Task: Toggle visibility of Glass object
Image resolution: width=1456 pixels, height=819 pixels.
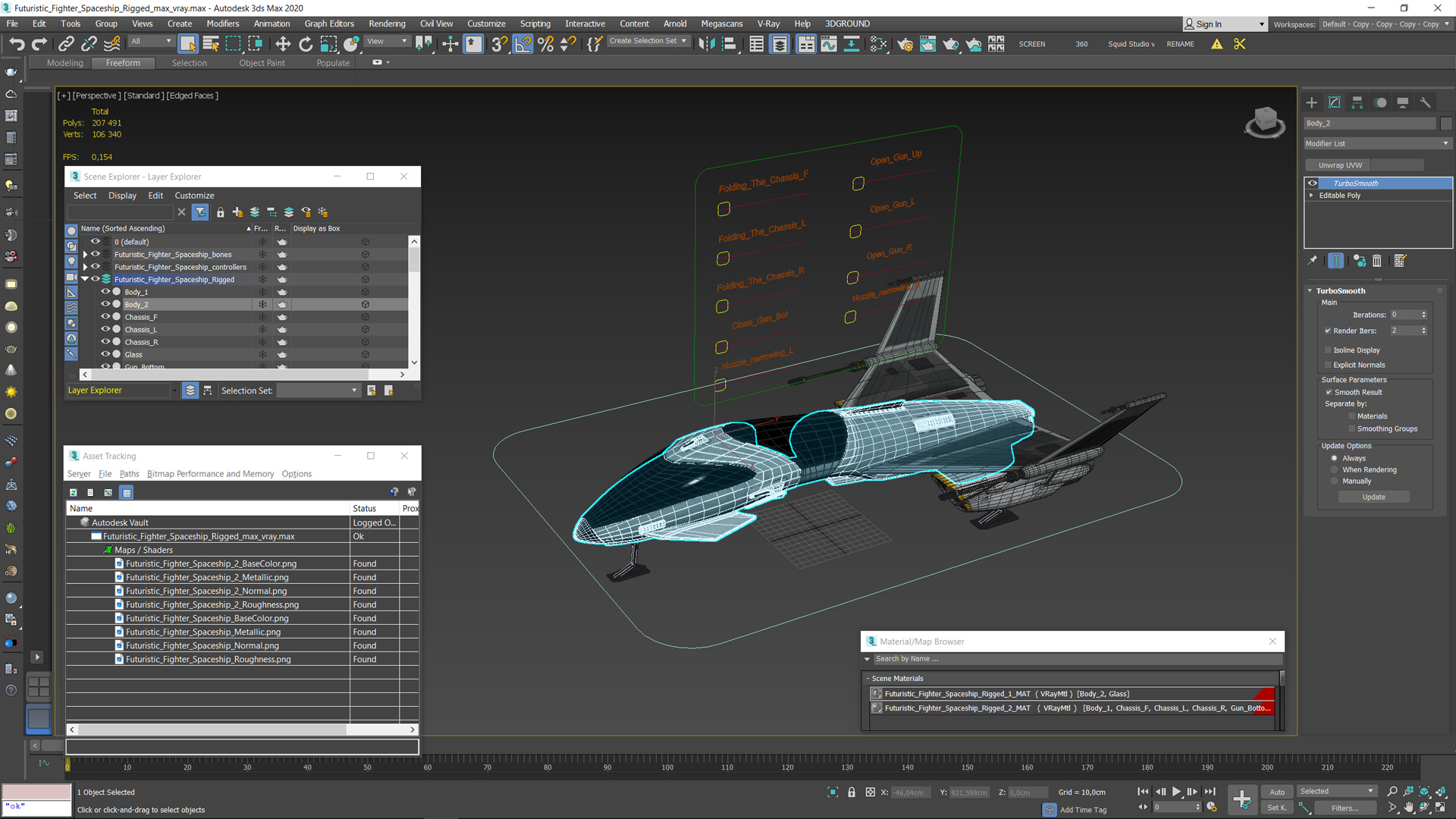Action: pos(105,354)
